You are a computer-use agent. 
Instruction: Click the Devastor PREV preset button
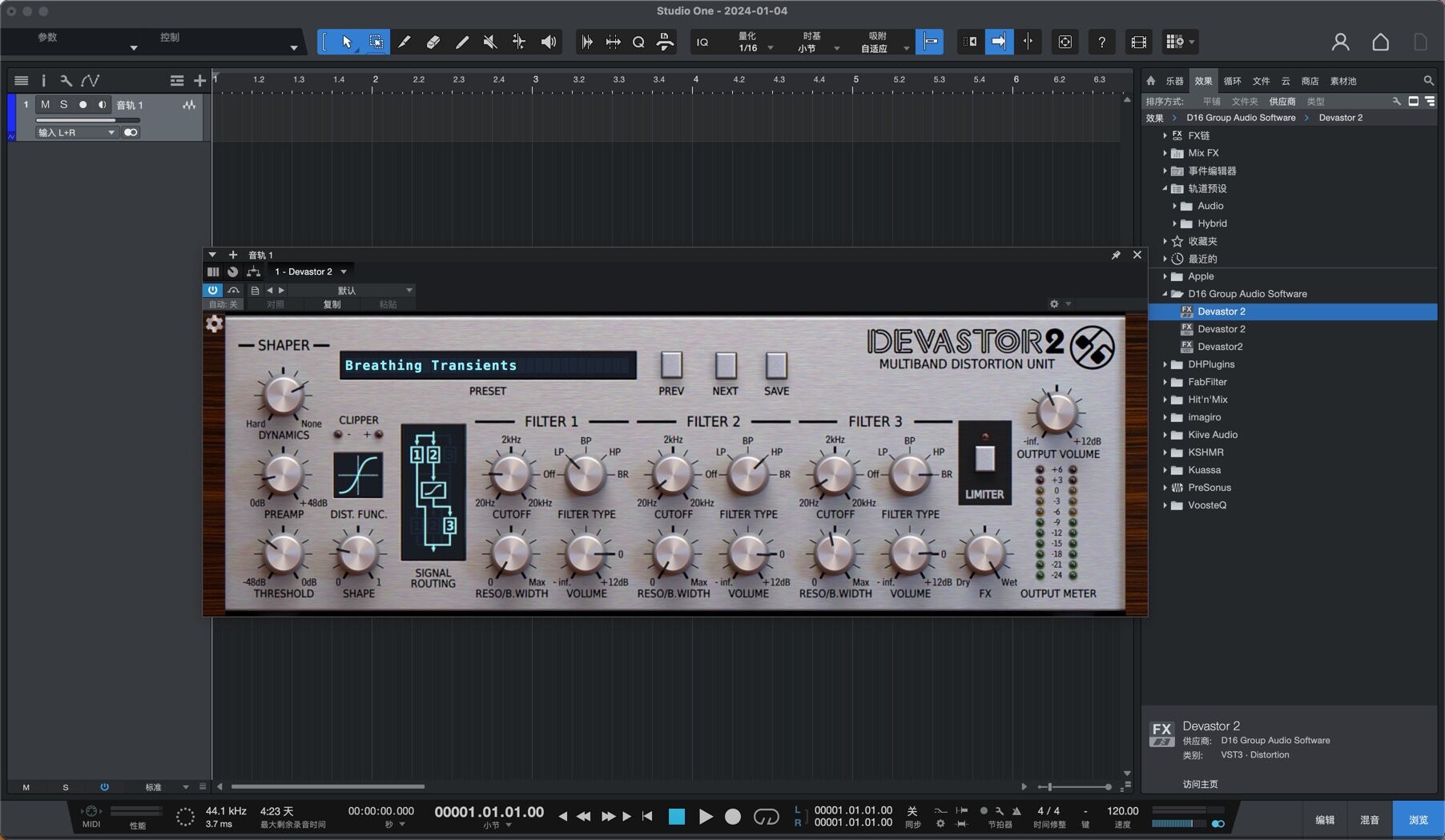(671, 365)
